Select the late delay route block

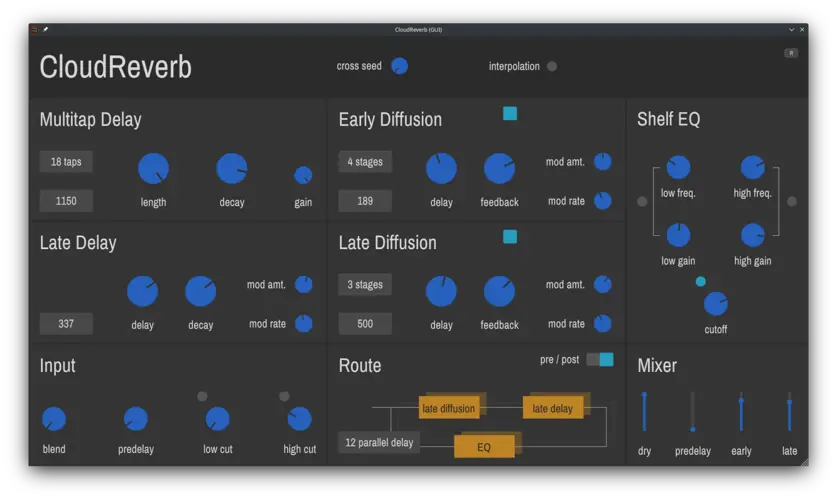point(552,408)
